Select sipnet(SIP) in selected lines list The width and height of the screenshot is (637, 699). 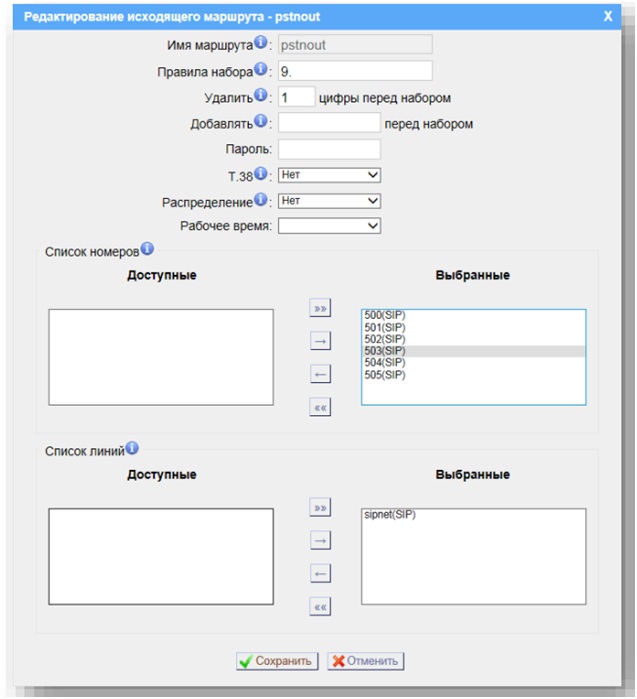[392, 516]
